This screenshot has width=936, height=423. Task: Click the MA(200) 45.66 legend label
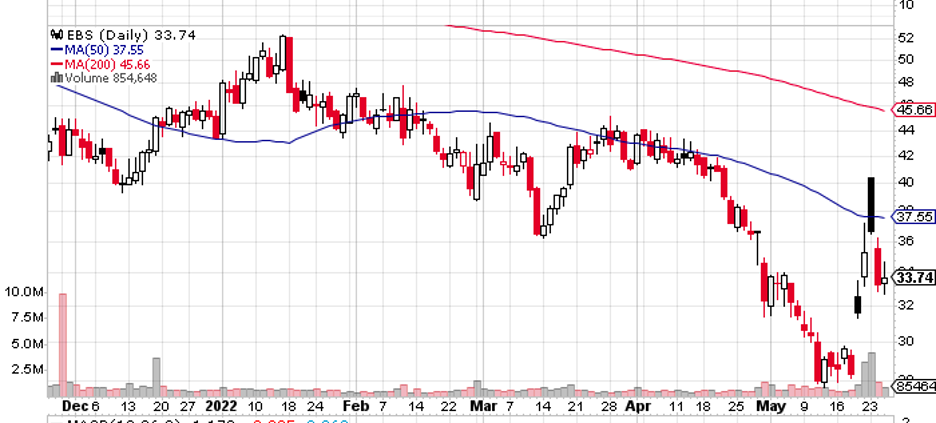(108, 64)
